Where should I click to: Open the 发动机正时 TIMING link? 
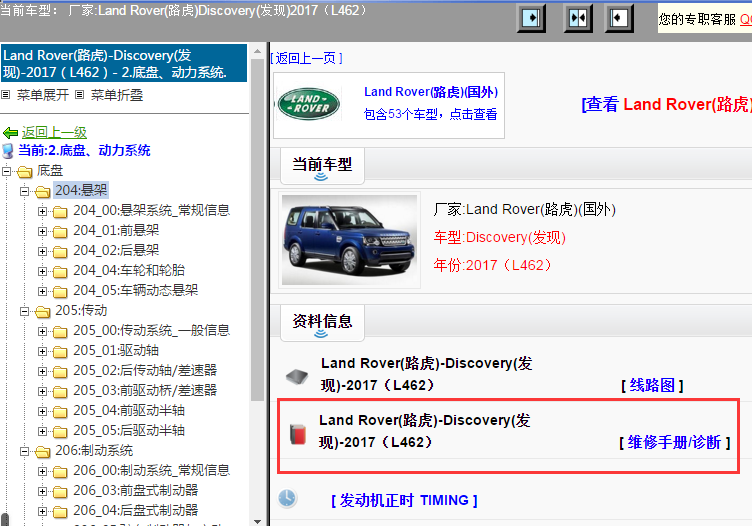(404, 501)
